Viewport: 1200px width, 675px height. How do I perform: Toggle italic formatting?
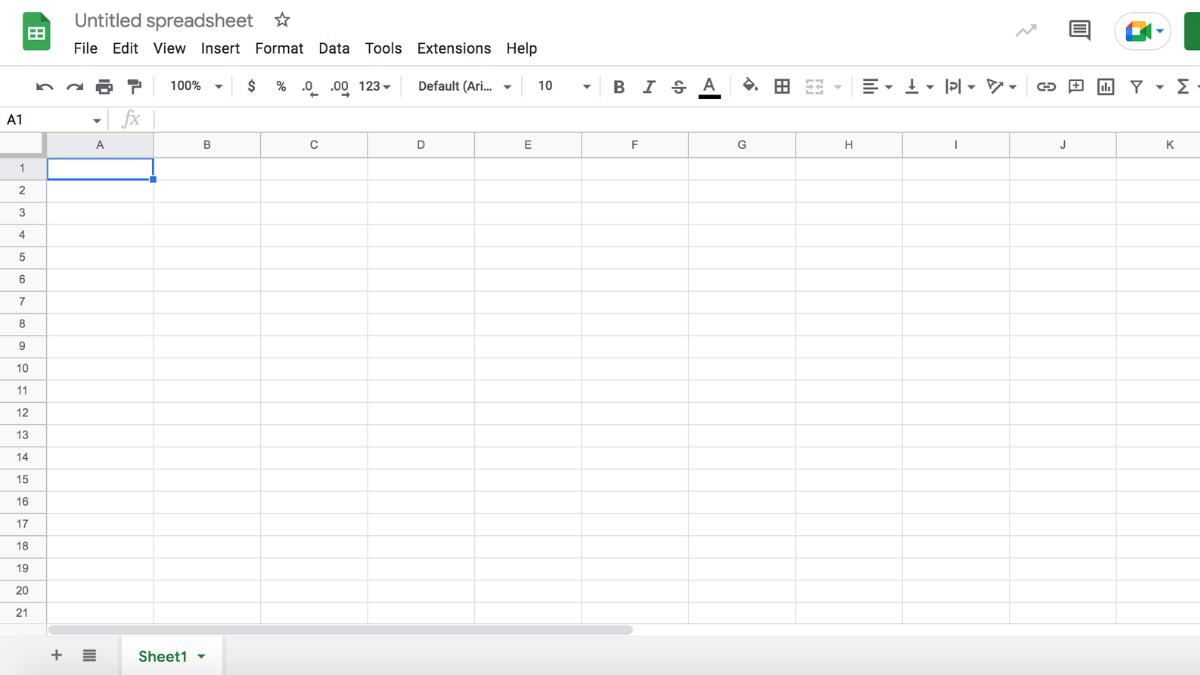[x=648, y=86]
